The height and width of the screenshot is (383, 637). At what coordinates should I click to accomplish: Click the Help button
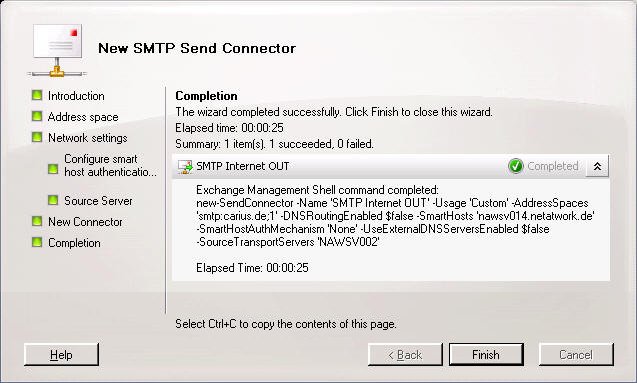pos(61,355)
